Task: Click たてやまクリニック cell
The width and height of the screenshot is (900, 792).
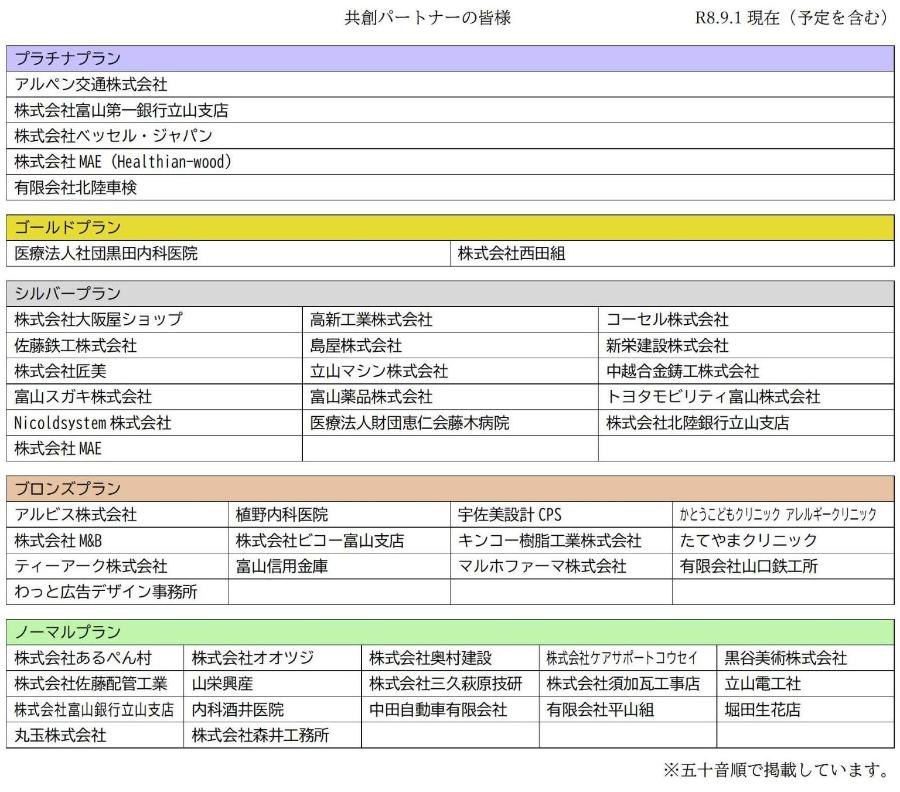Action: tap(783, 541)
